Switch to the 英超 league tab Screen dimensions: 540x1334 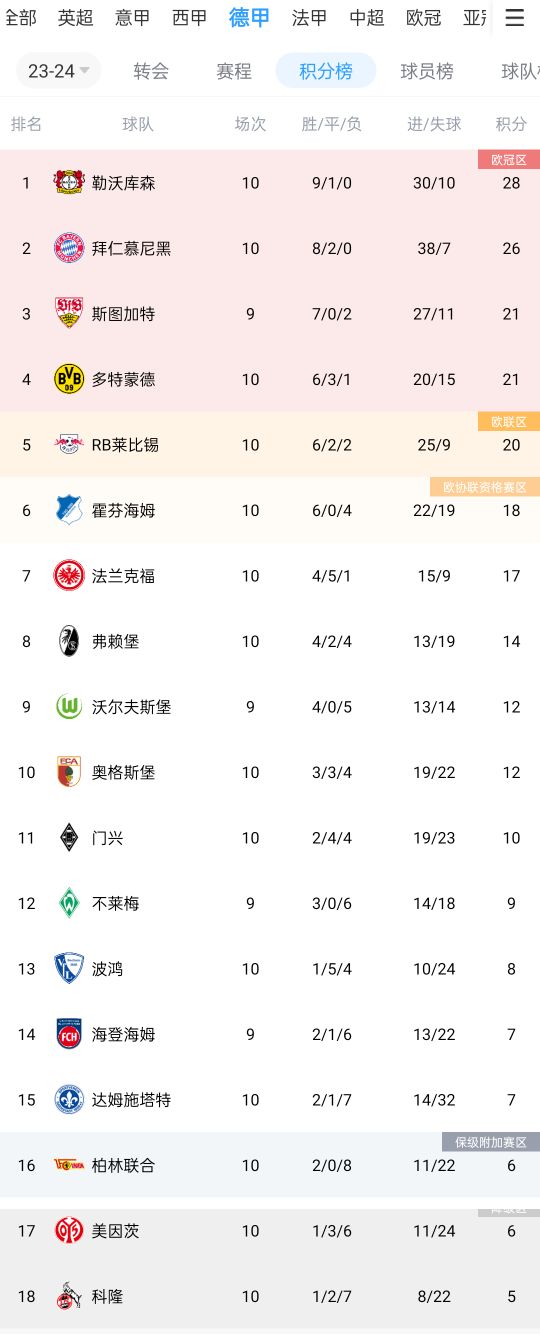[x=76, y=17]
